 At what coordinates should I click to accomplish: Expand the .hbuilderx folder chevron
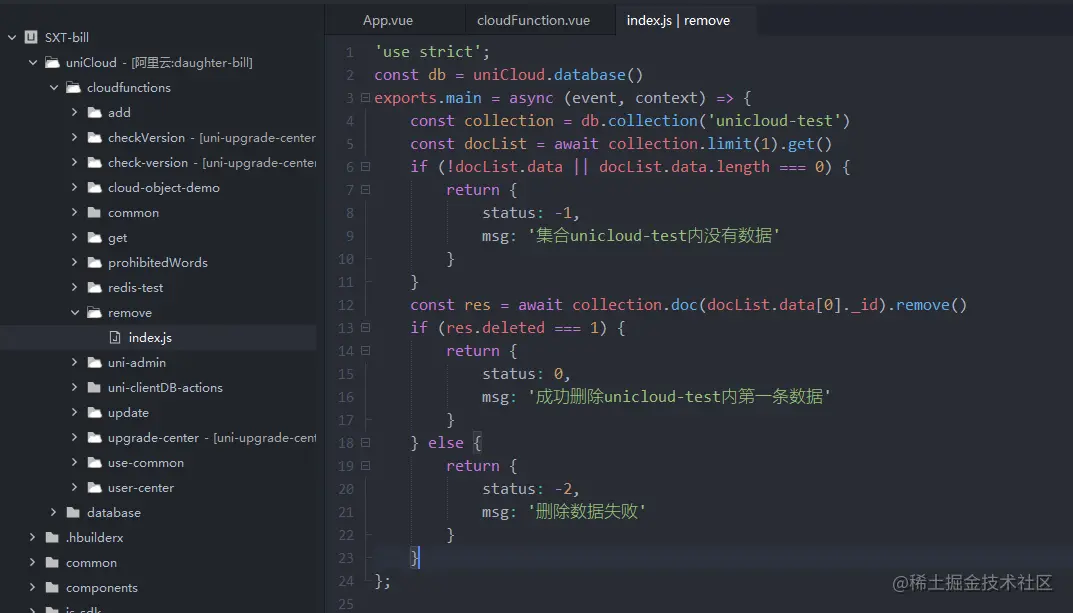33,538
